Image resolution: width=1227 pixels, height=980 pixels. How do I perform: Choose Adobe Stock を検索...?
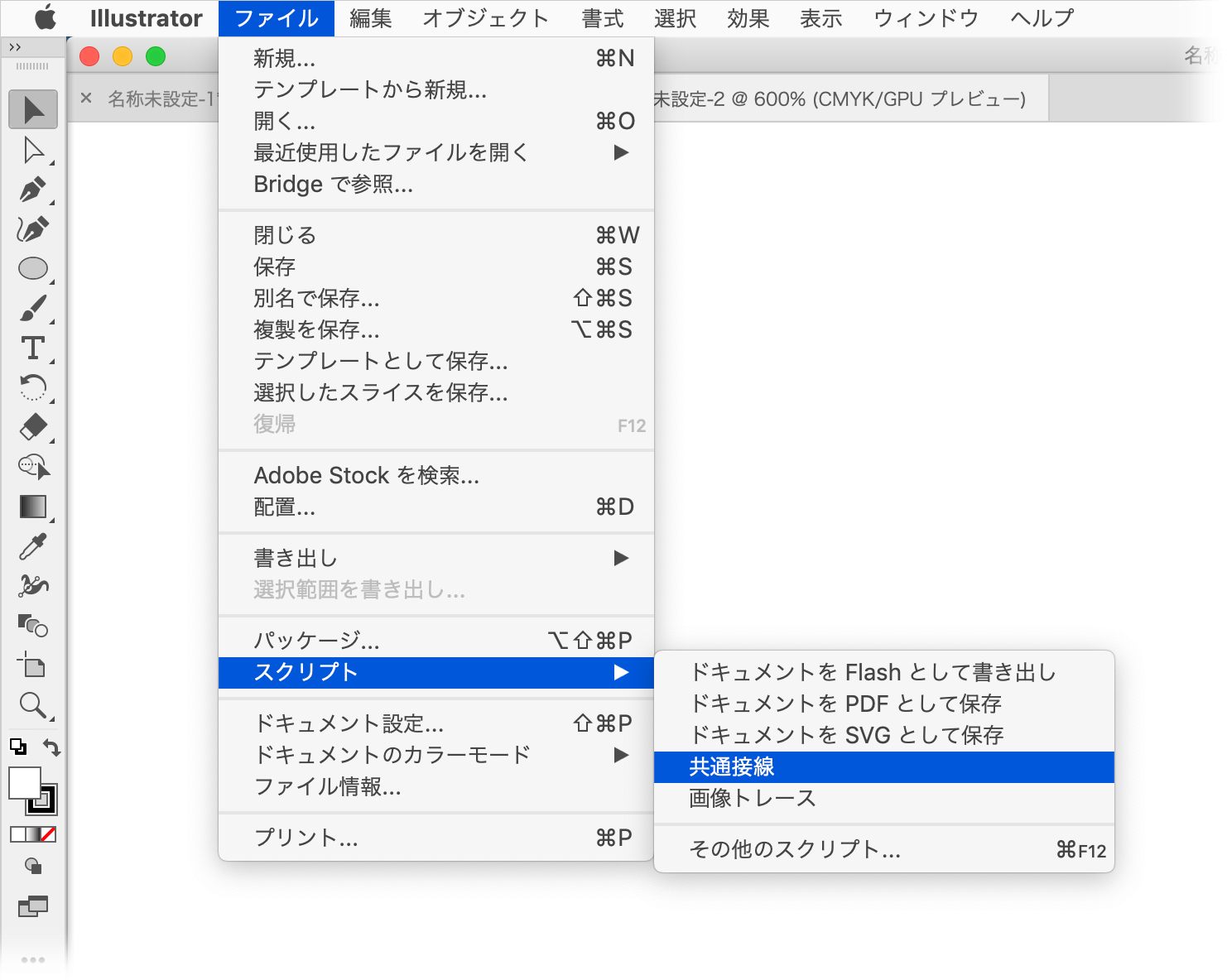(436, 475)
